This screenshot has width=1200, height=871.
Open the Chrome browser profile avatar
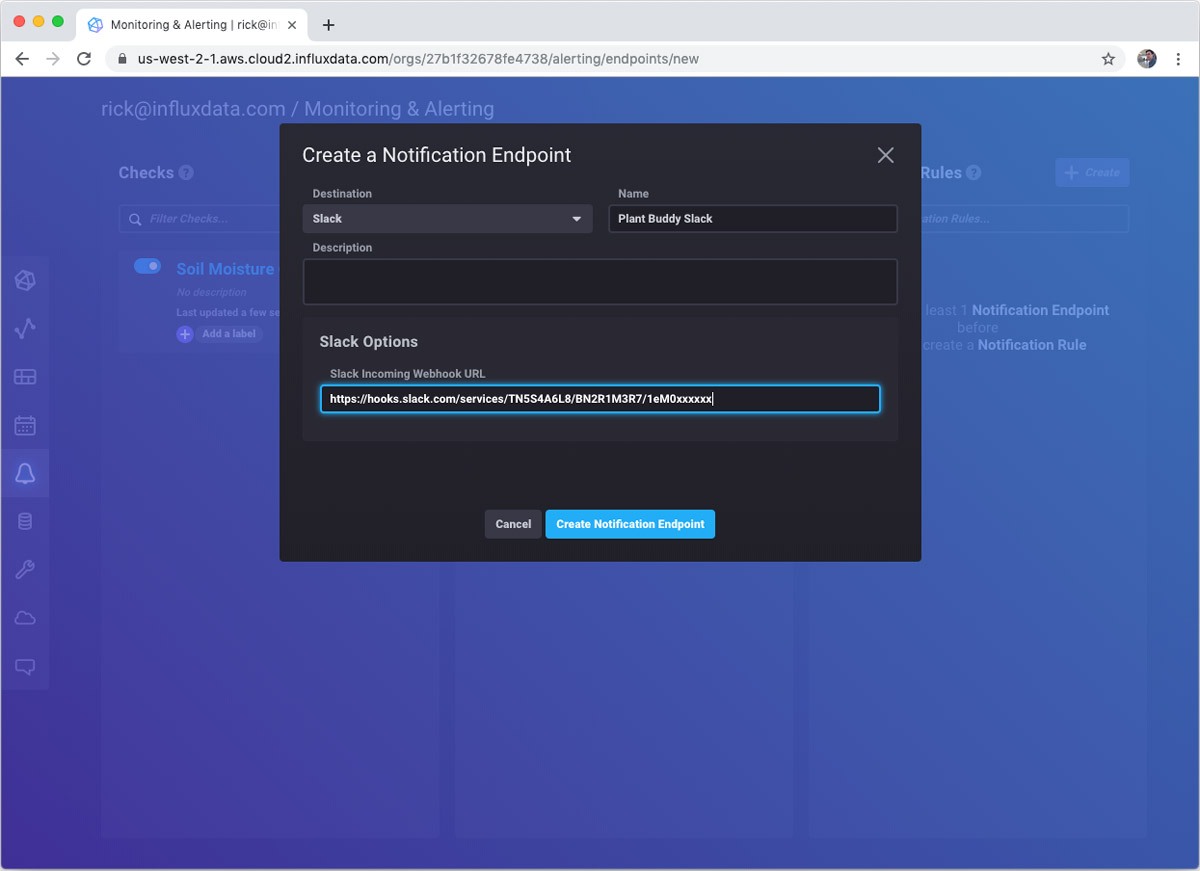(1146, 59)
